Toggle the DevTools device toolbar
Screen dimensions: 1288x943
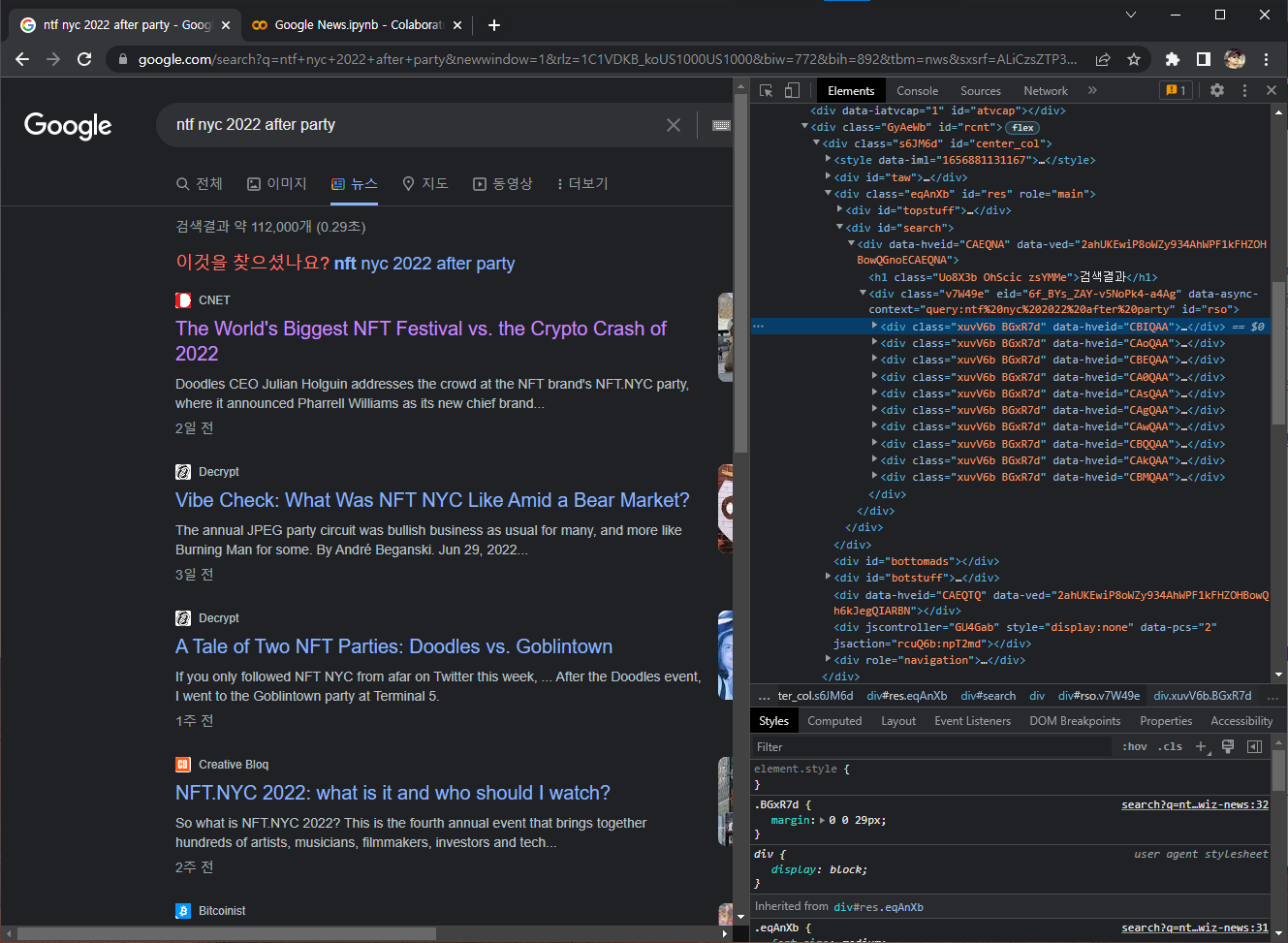pos(792,90)
